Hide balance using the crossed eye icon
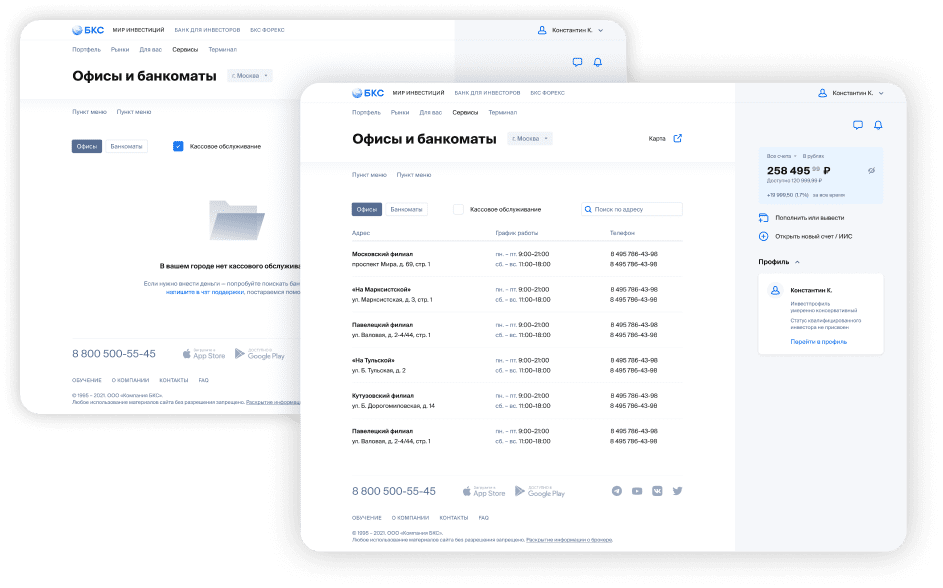 [x=871, y=171]
